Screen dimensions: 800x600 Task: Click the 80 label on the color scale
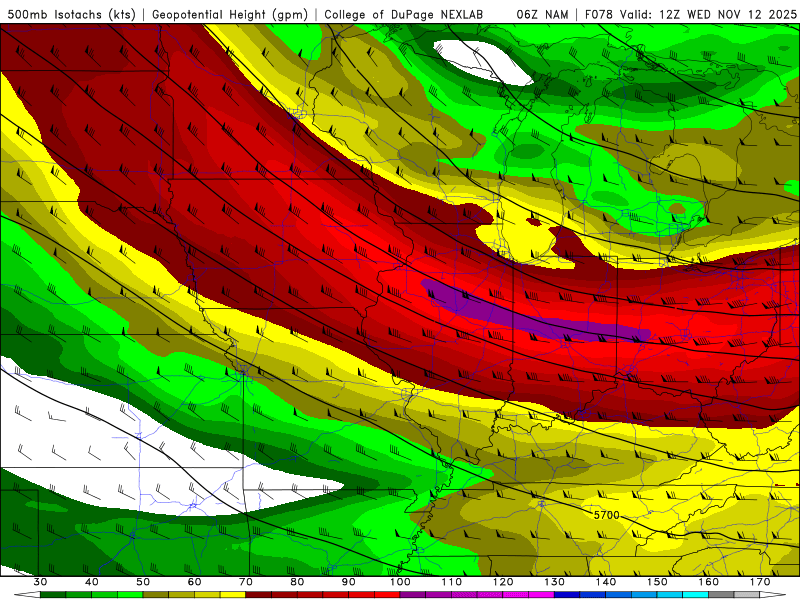[297, 582]
